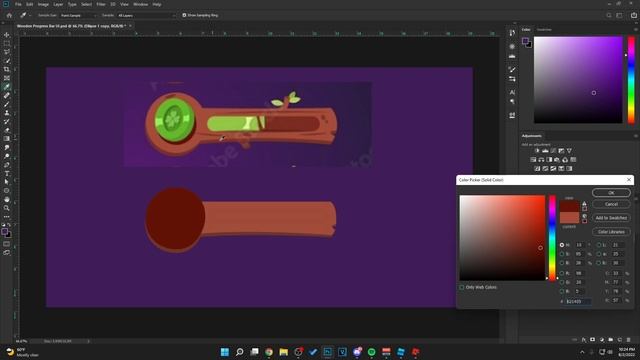Open the workspace switcher at top right
Screen dimensions: 640x360
620,15
